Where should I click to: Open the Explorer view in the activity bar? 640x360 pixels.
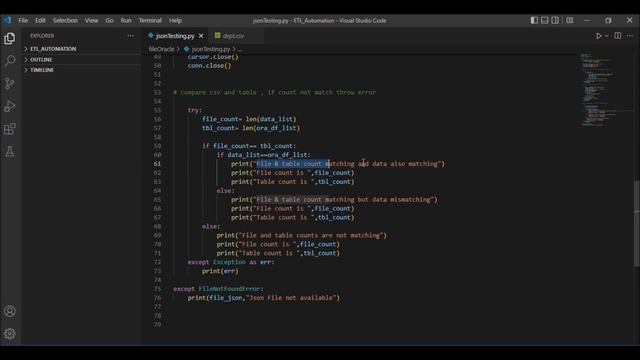[x=10, y=38]
